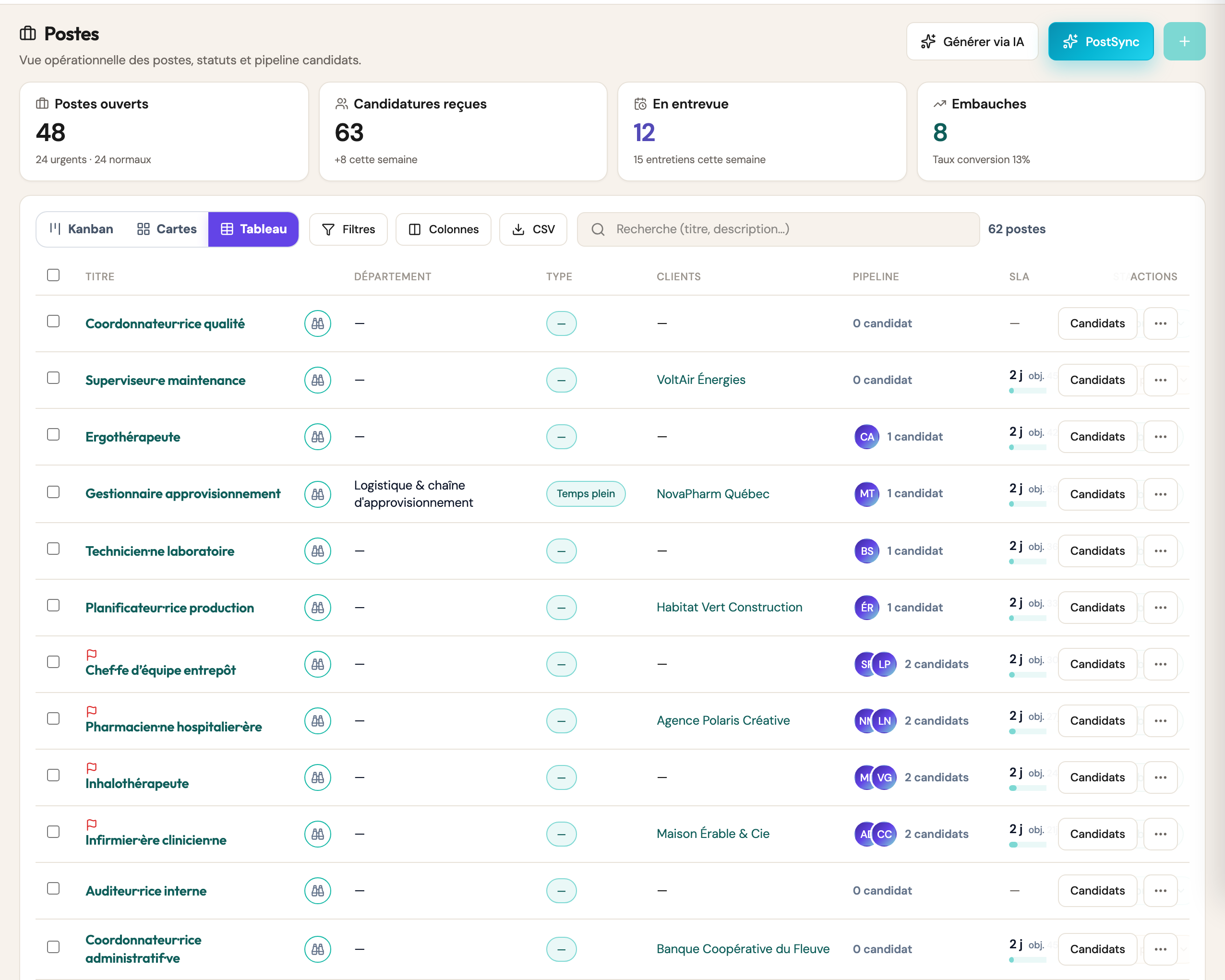Screen dimensions: 1225x980
Task: Open binoculars icon for Planificateur·rice production
Action: (318, 608)
